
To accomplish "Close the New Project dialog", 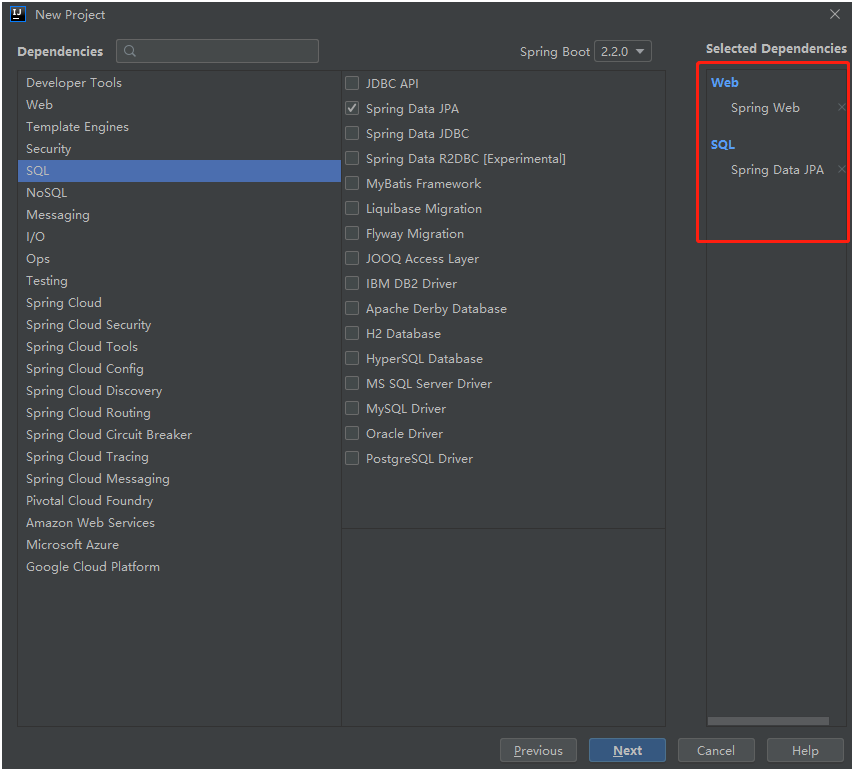I will [835, 14].
